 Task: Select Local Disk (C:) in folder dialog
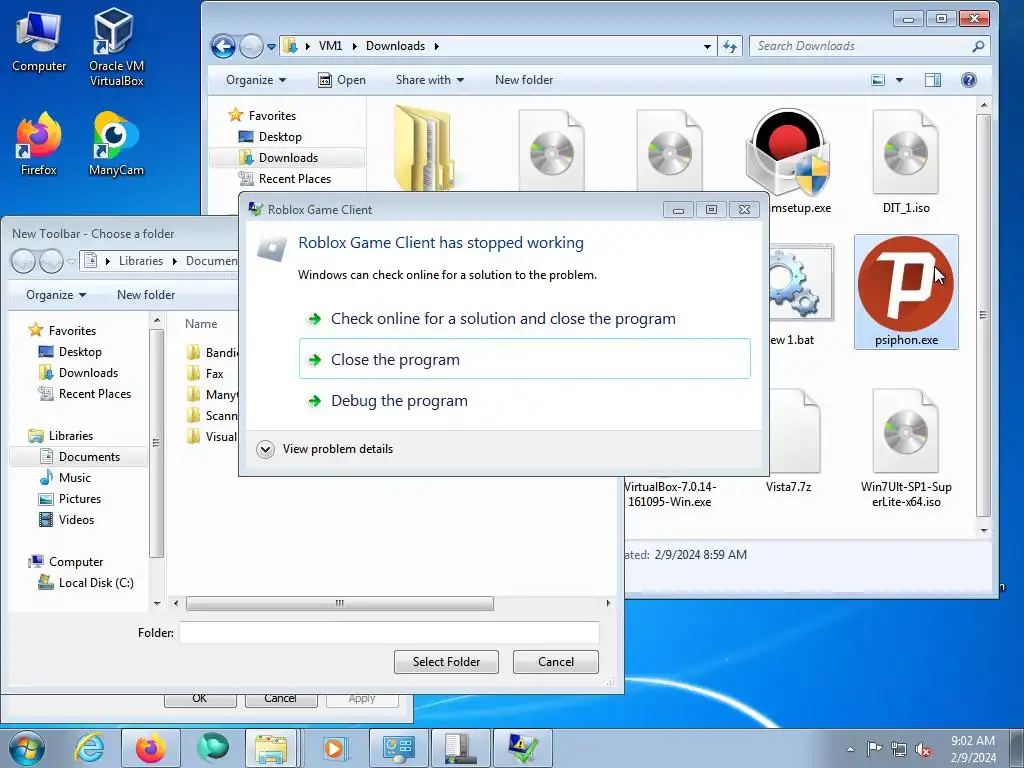[95, 583]
